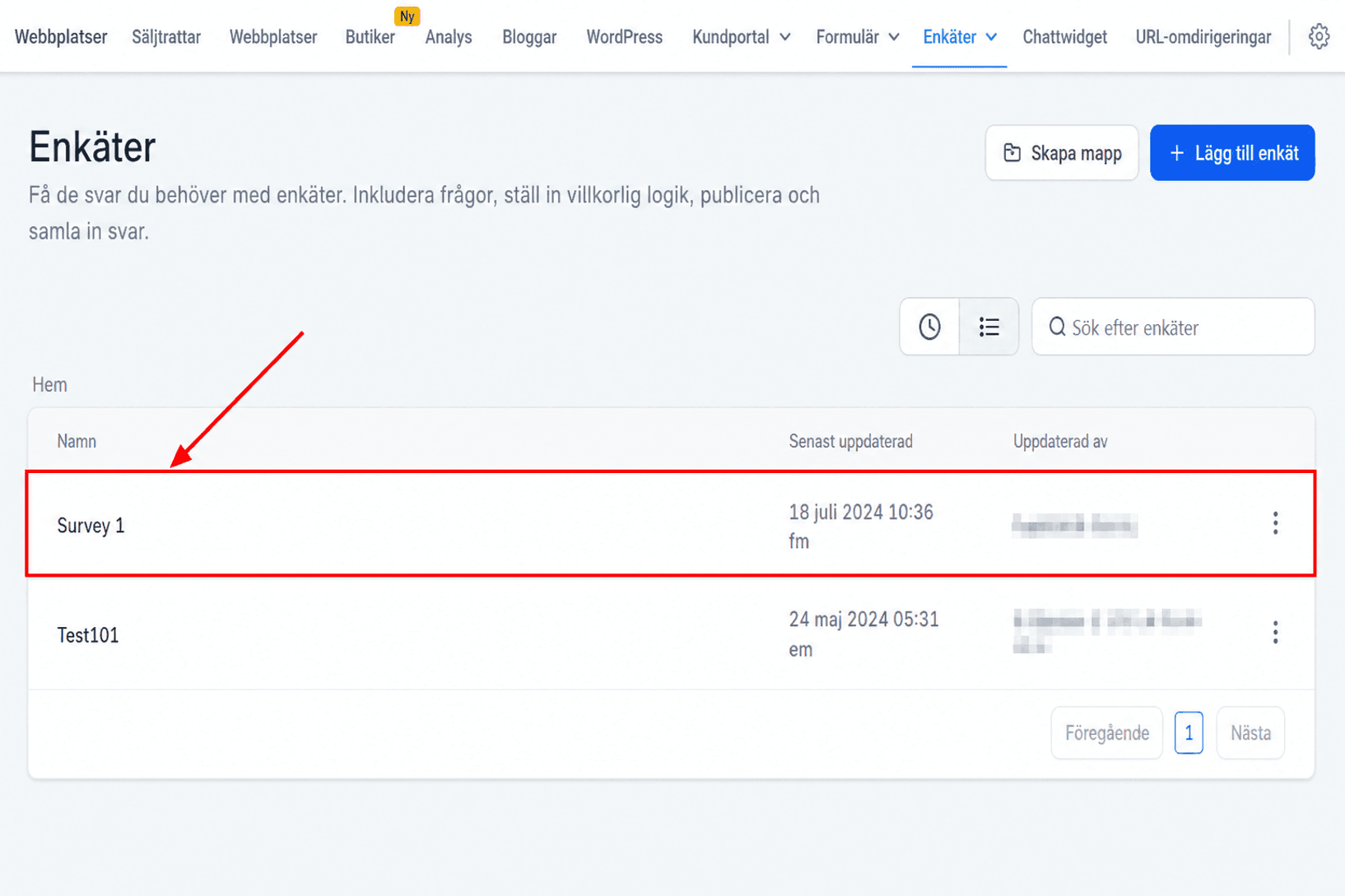Go to the Bloggar tab
Screen dimensions: 1345x896
(529, 37)
